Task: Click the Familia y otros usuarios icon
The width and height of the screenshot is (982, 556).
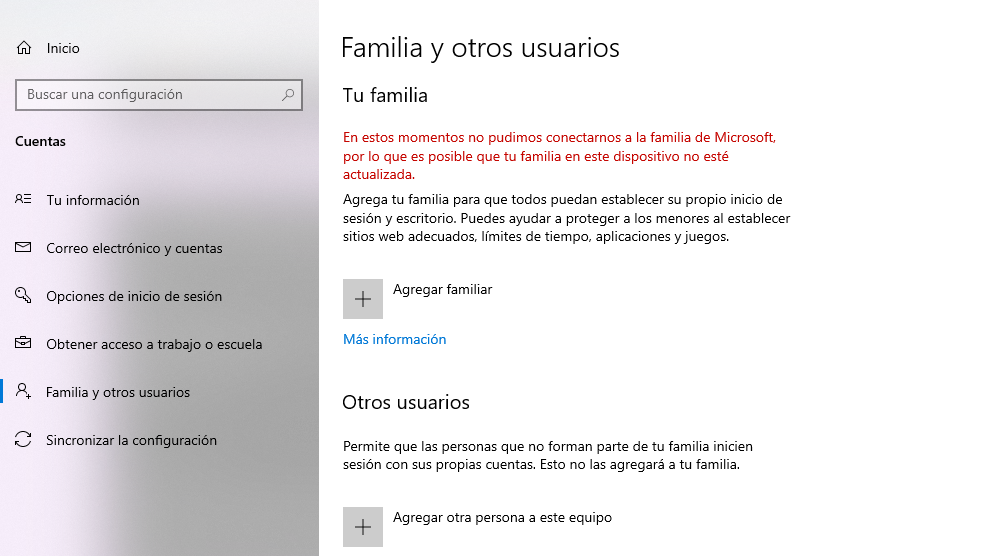Action: (x=24, y=392)
